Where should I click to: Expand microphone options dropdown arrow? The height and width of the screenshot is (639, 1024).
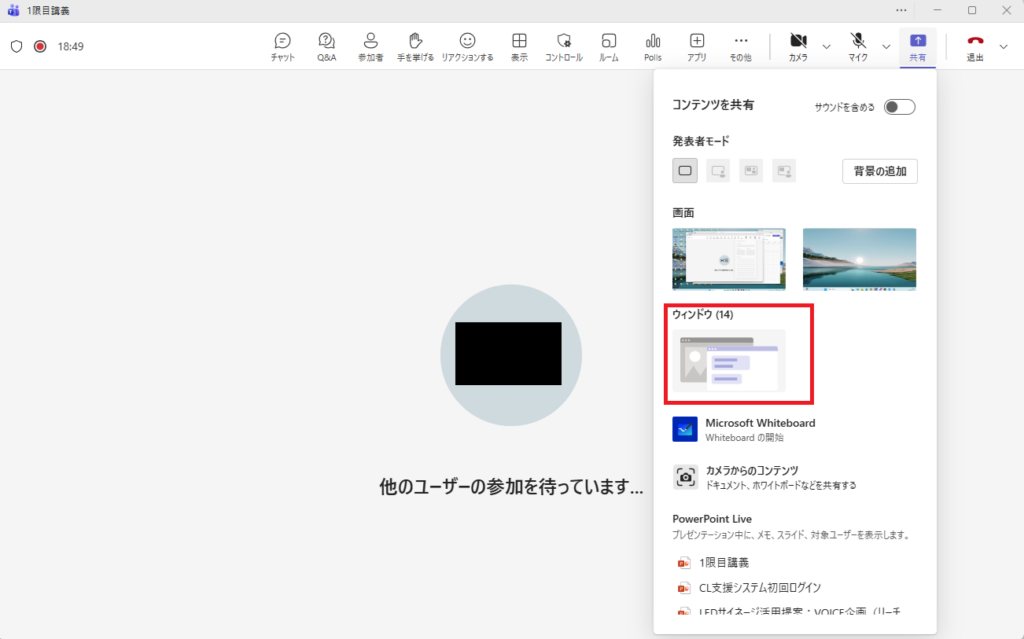tap(886, 46)
